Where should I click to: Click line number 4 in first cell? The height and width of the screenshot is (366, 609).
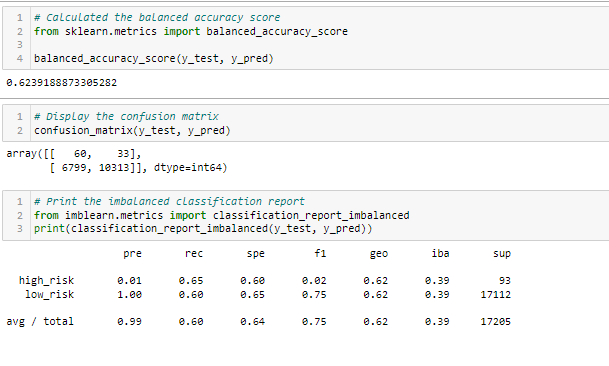tap(20, 59)
